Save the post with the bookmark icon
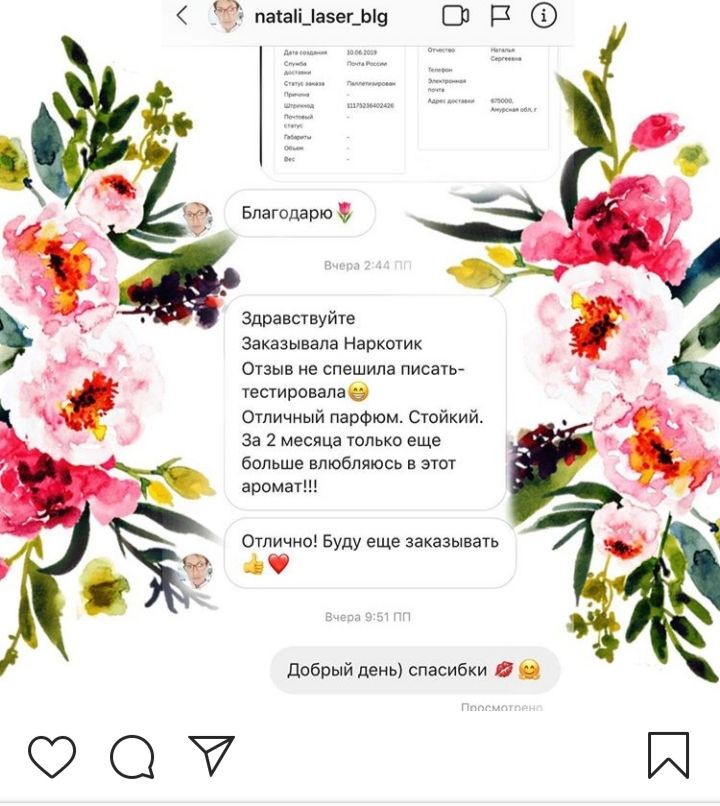Image resolution: width=720 pixels, height=806 pixels. (x=668, y=755)
